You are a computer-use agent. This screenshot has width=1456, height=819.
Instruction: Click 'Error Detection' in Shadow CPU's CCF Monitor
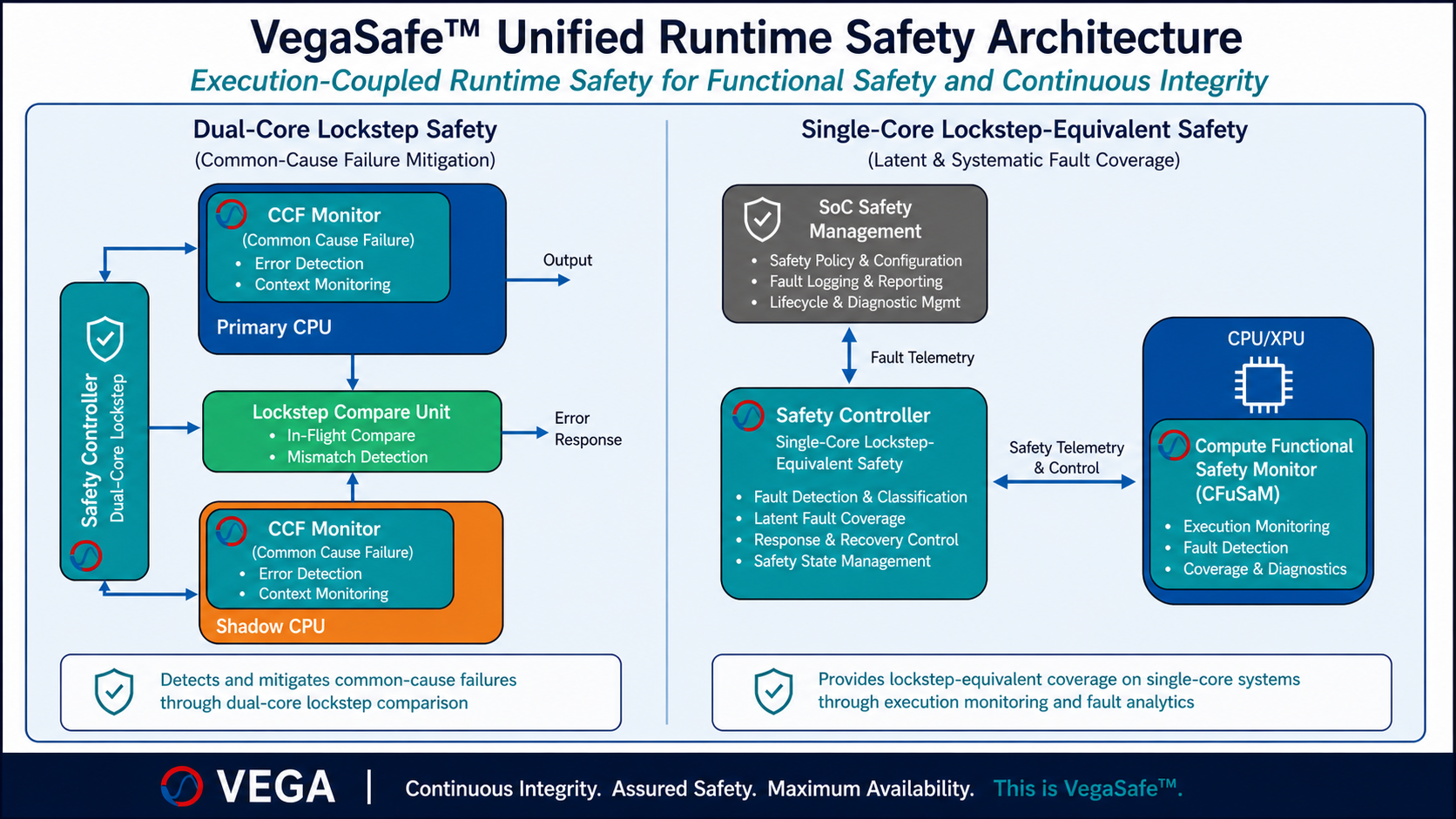[310, 574]
